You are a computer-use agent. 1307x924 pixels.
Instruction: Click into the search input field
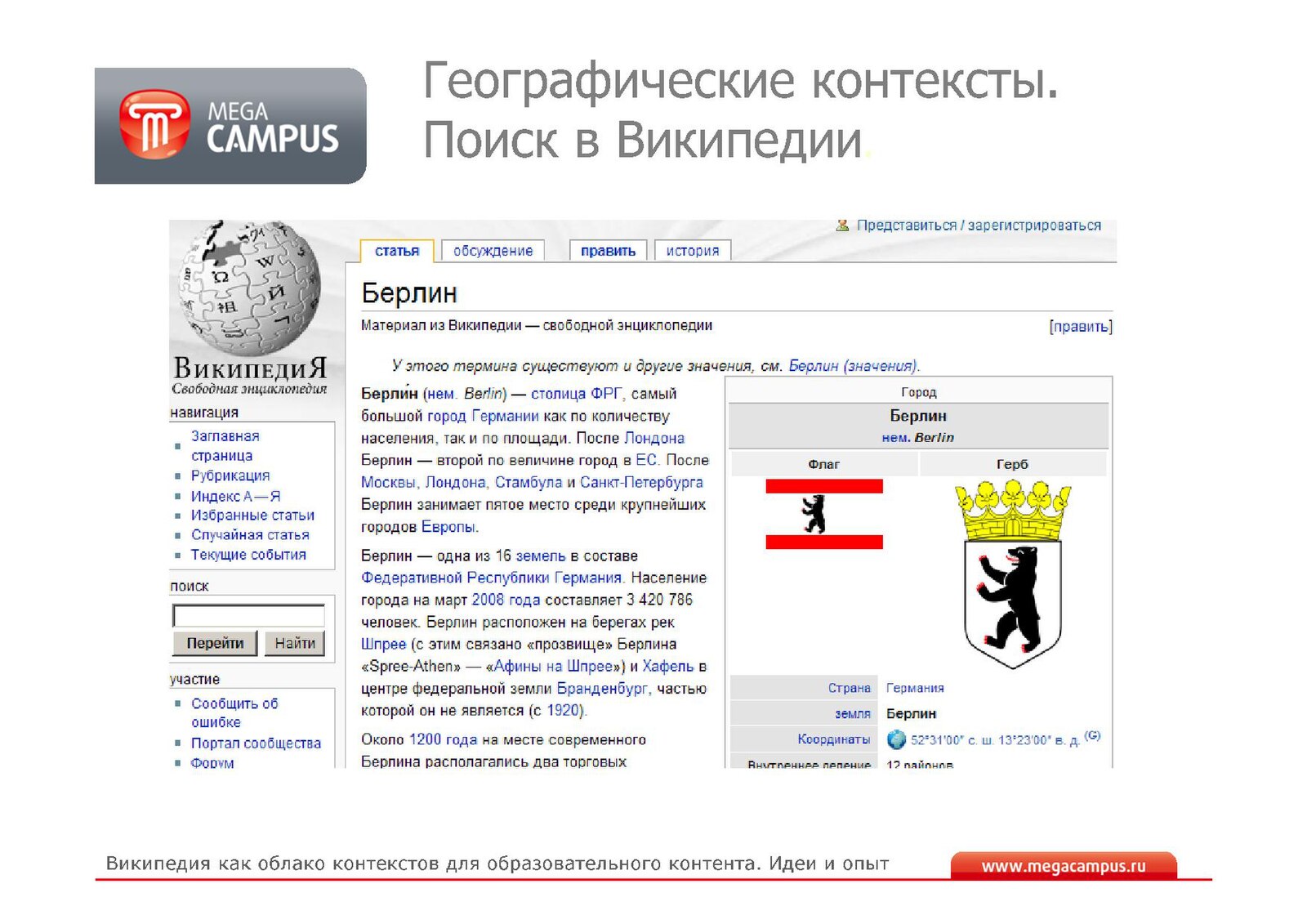coord(249,616)
